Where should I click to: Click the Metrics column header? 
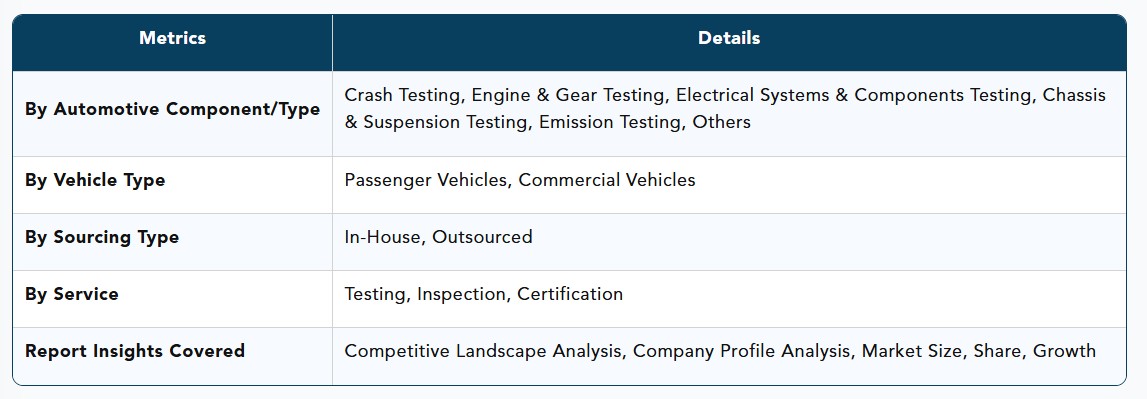click(173, 38)
